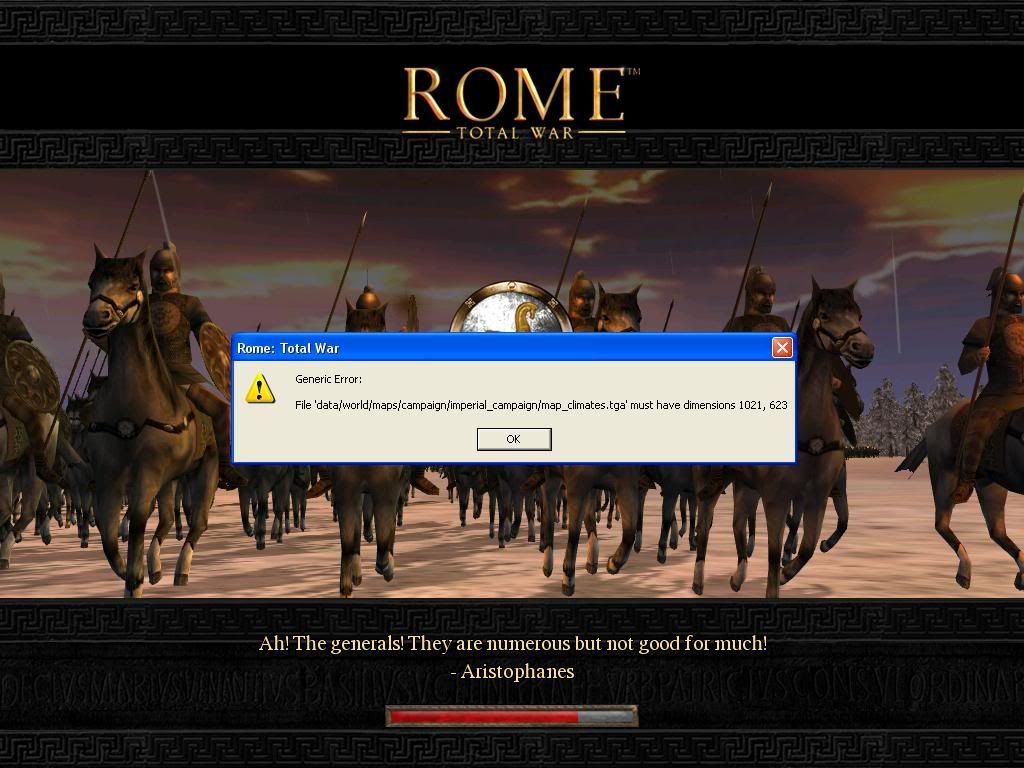Image resolution: width=1024 pixels, height=768 pixels.
Task: Click the round horse shield emblem
Action: click(x=511, y=307)
